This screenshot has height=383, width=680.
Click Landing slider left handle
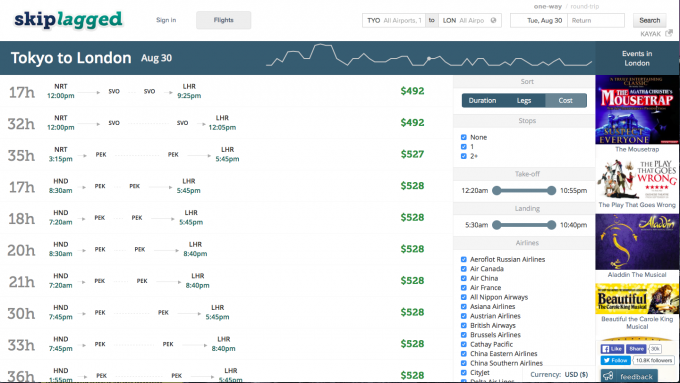point(497,225)
